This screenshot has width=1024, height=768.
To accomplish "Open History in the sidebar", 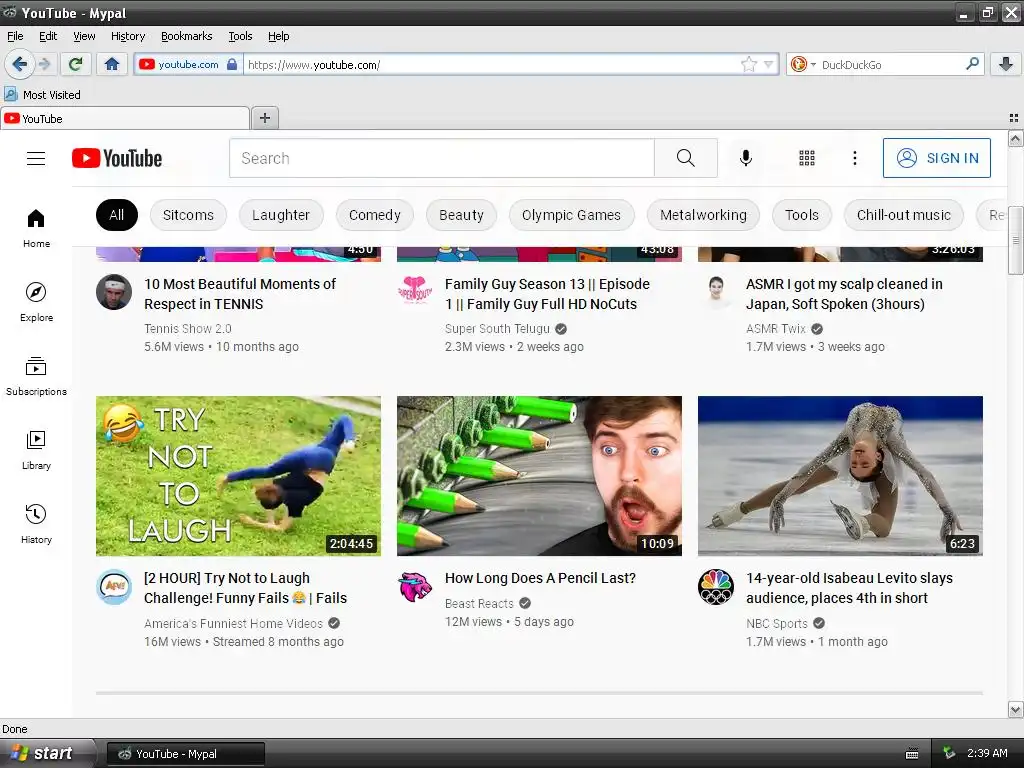I will (x=37, y=524).
